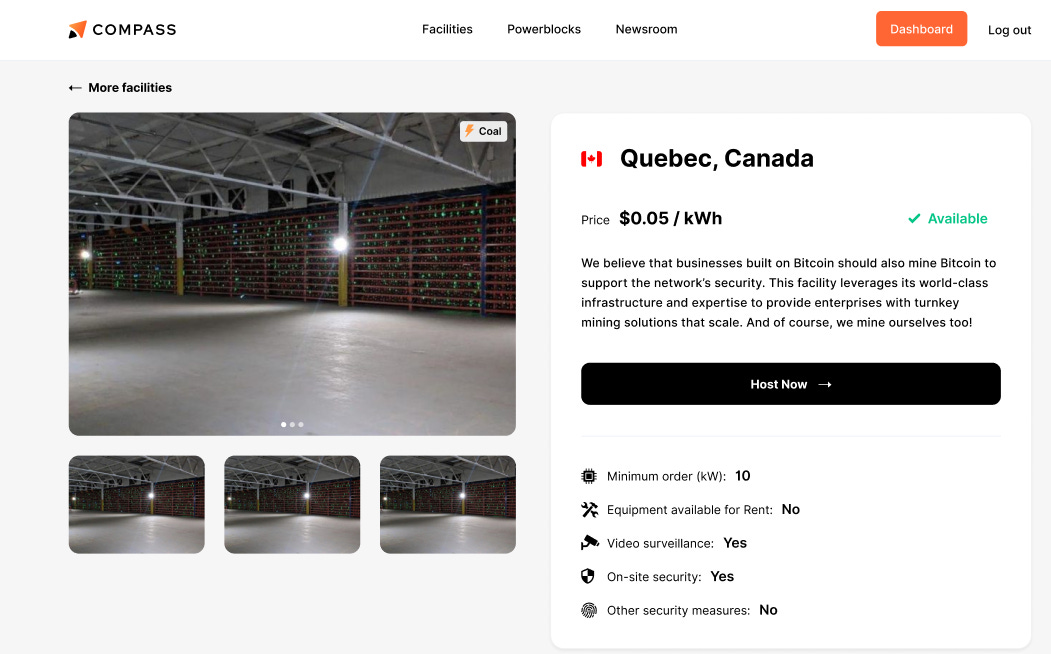Return via the More facilities link

(x=128, y=88)
